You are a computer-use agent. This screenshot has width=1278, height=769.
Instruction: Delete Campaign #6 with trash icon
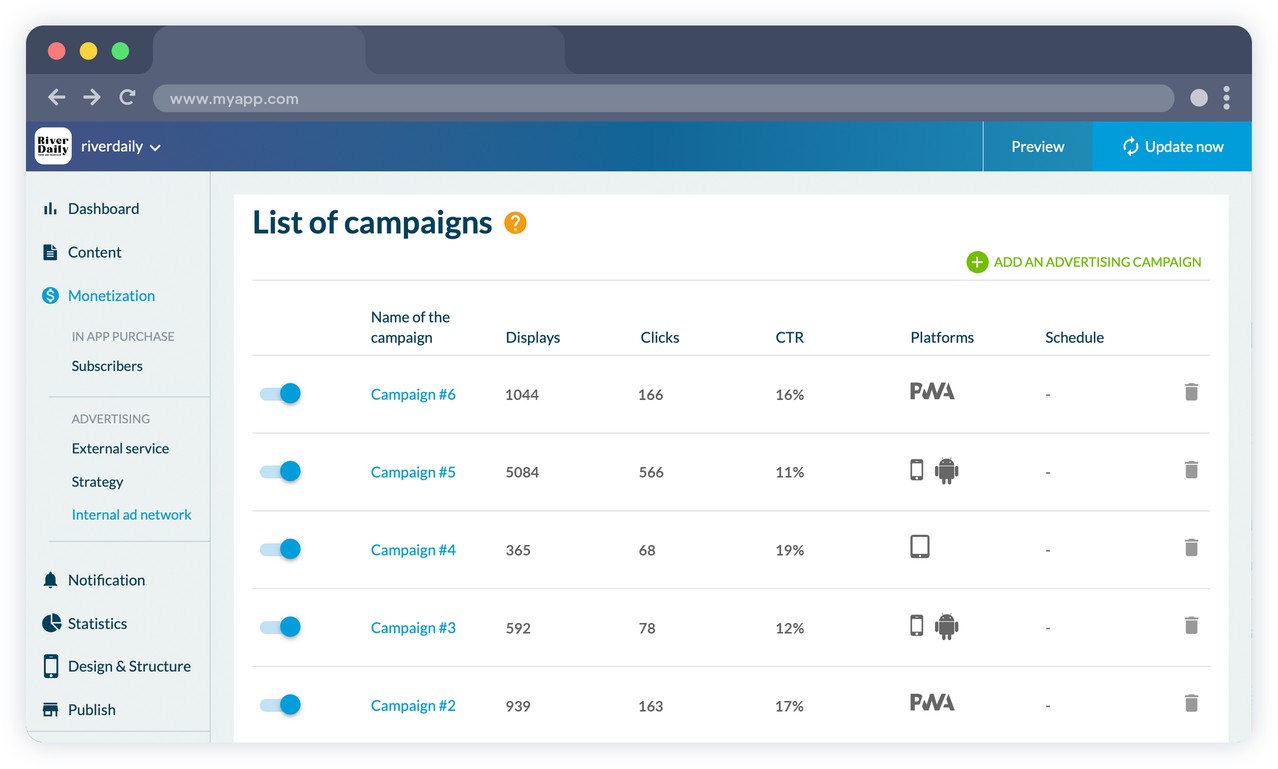pyautogui.click(x=1190, y=392)
